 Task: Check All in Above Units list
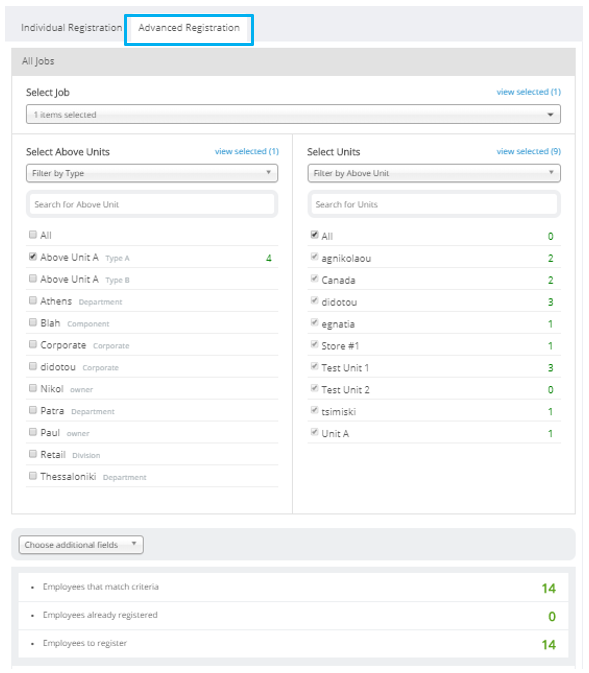(33, 234)
